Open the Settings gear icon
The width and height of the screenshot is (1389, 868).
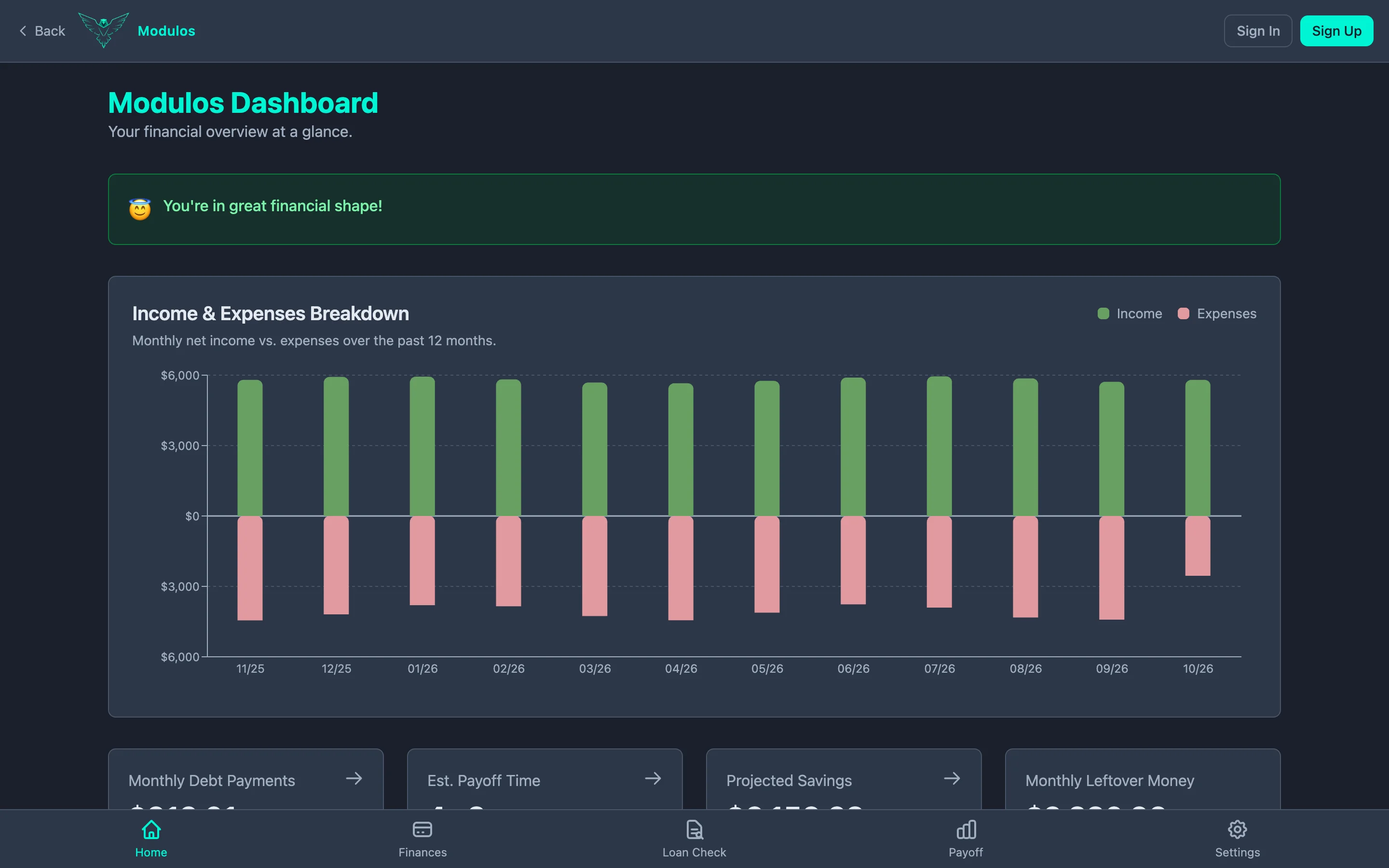(1238, 829)
